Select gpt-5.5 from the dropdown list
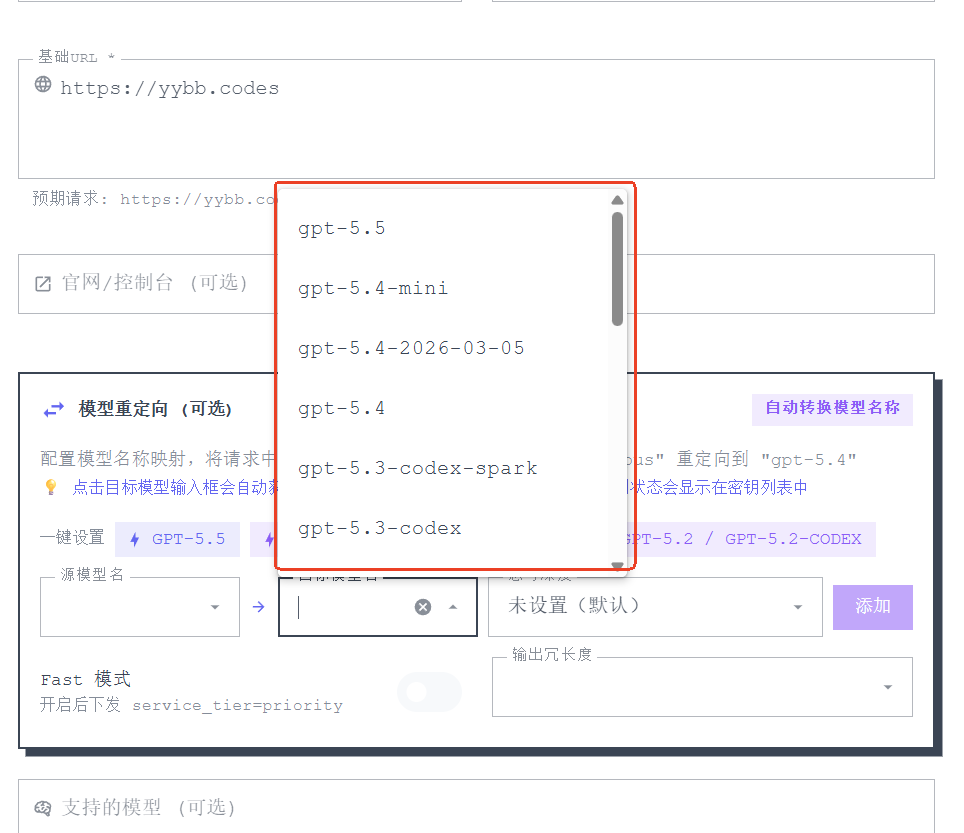Screen dimensions: 964x833 [443, 229]
